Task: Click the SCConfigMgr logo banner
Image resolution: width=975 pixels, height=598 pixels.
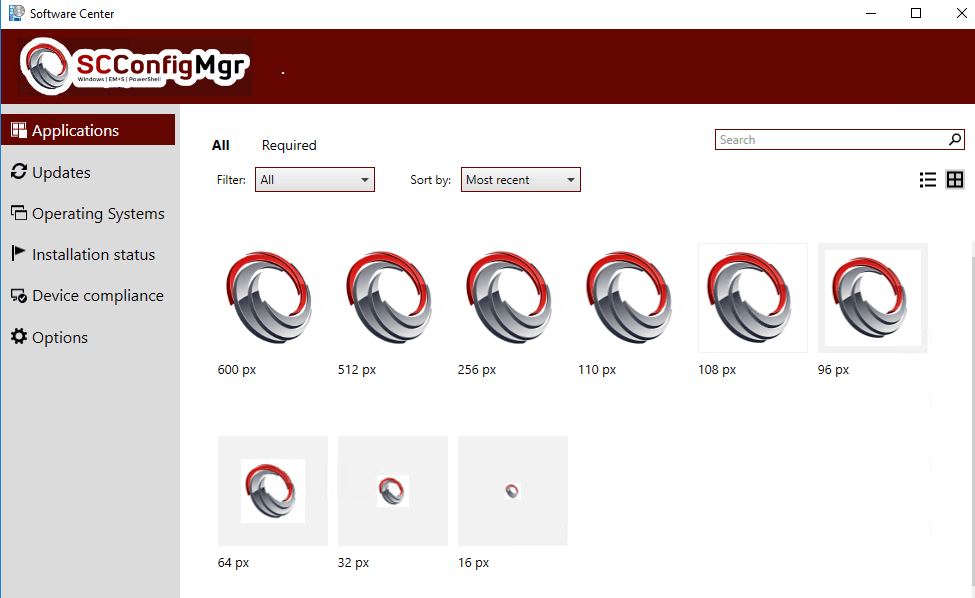Action: click(x=135, y=65)
